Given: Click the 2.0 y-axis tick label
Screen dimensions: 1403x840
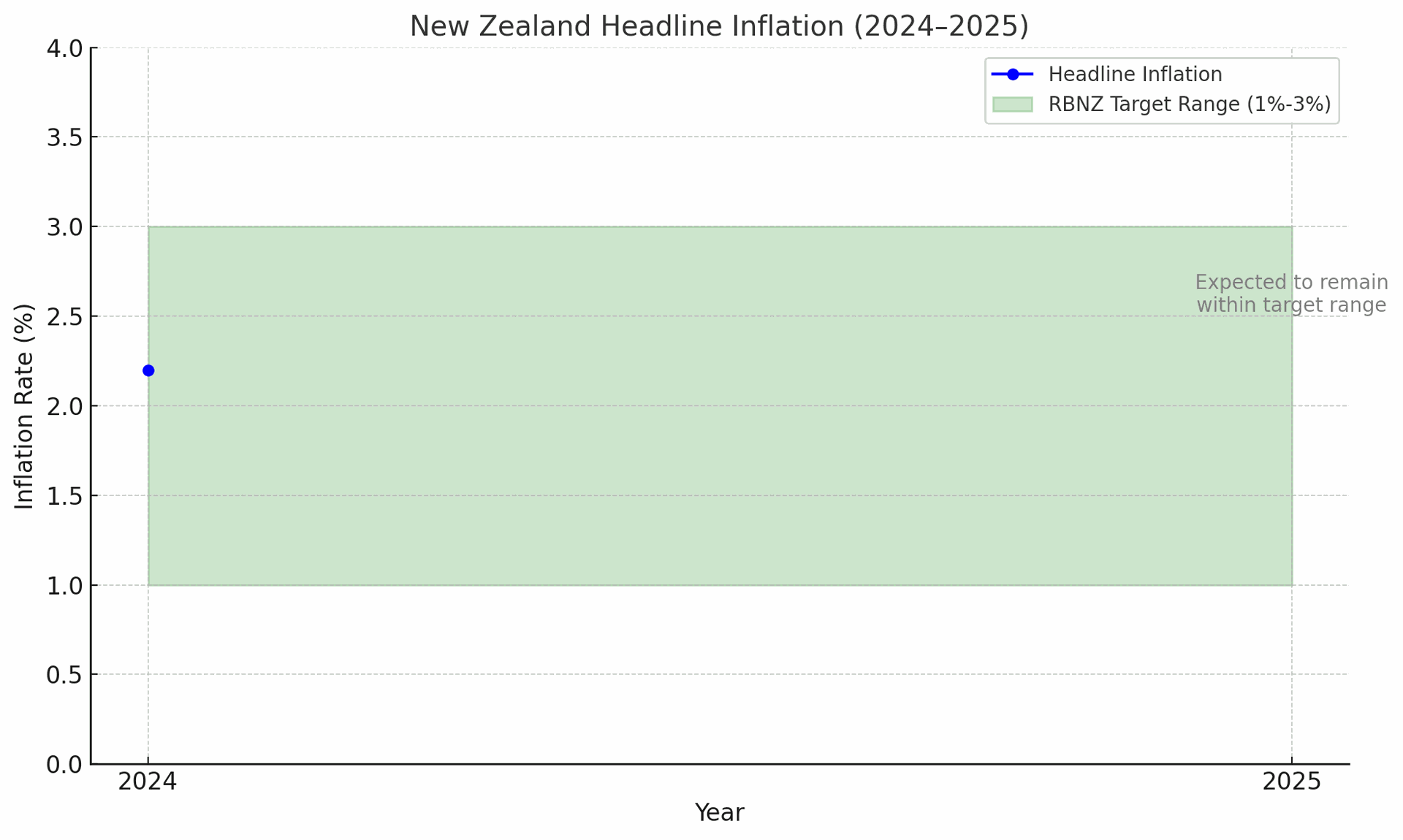Looking at the screenshot, I should (x=64, y=406).
